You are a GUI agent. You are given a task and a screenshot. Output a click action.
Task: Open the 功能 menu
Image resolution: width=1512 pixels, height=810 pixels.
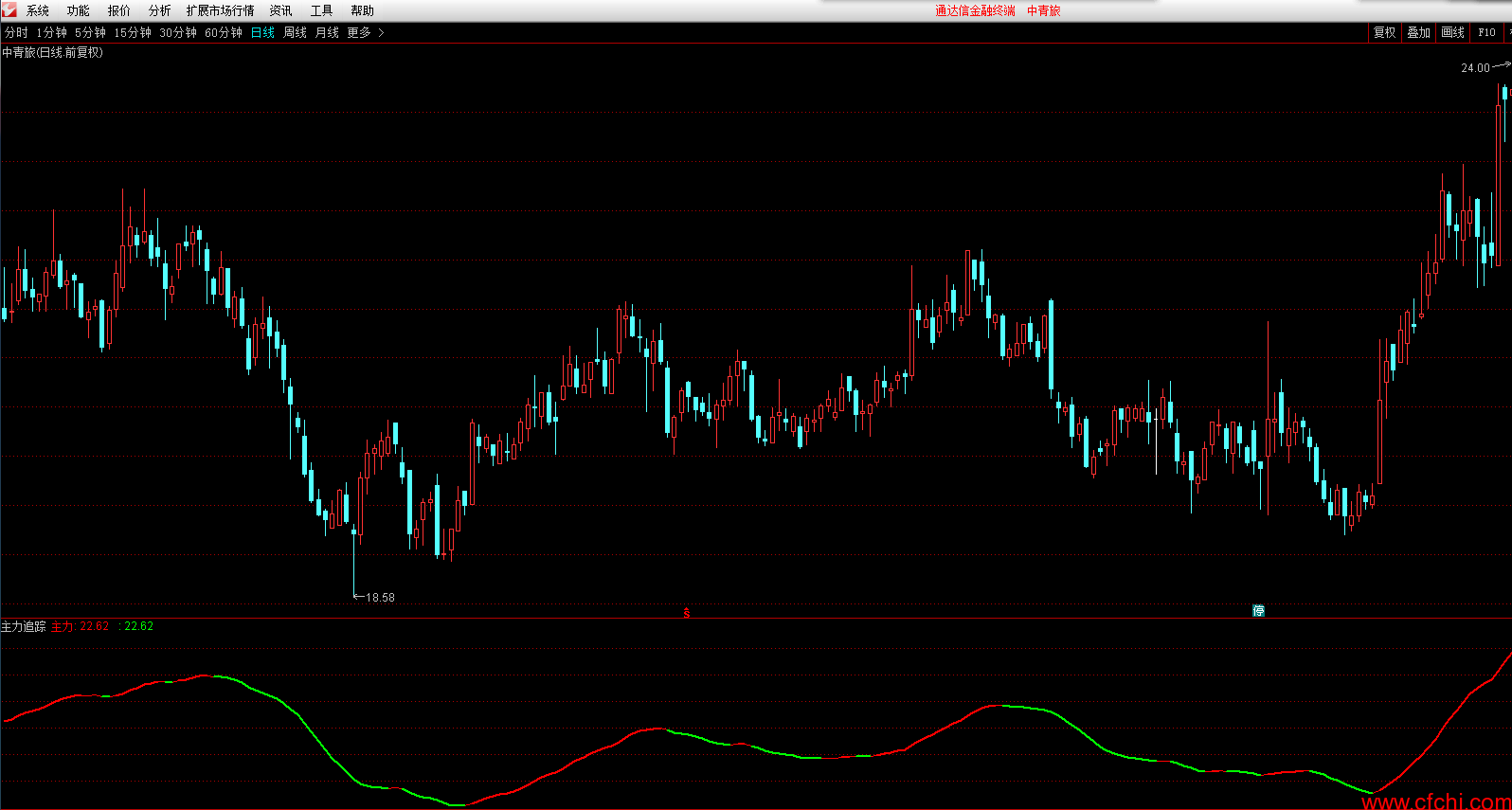click(x=79, y=10)
